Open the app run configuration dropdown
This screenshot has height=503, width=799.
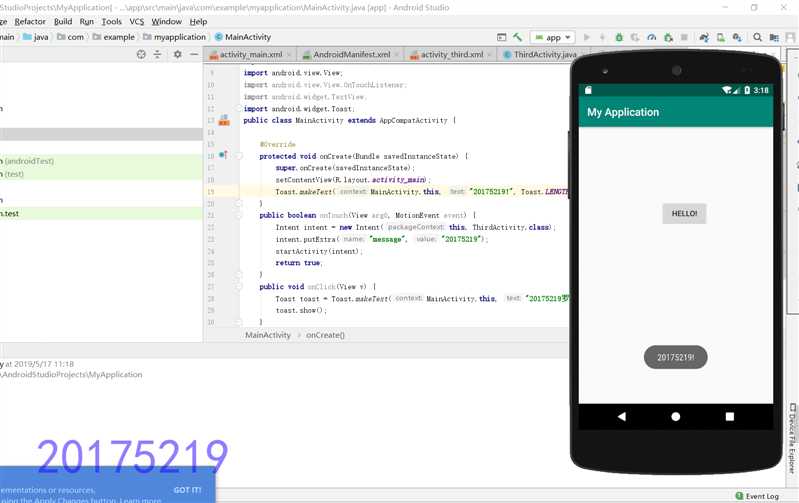(553, 37)
